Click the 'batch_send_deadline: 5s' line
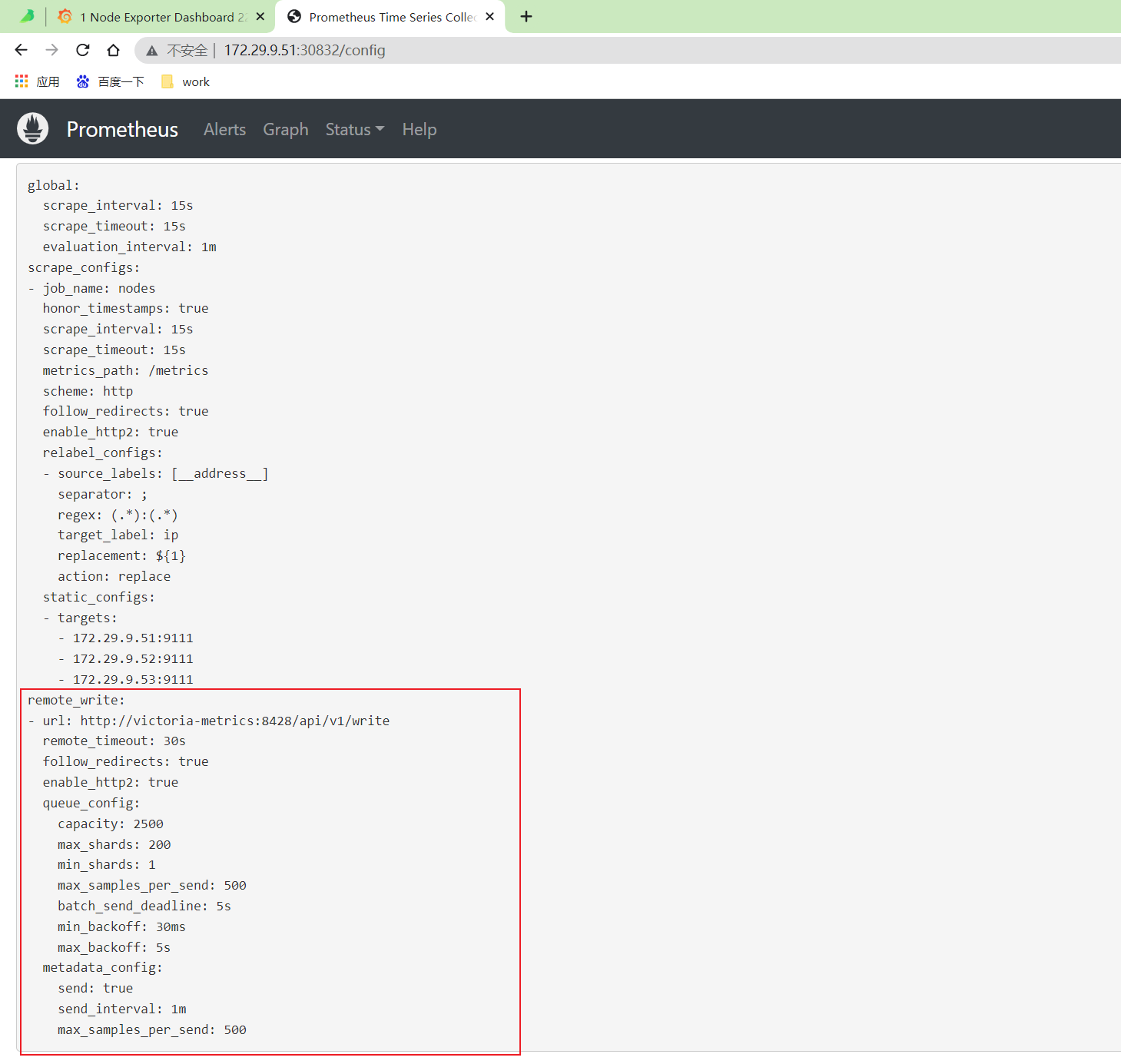The width and height of the screenshot is (1121, 1064). pos(144,906)
